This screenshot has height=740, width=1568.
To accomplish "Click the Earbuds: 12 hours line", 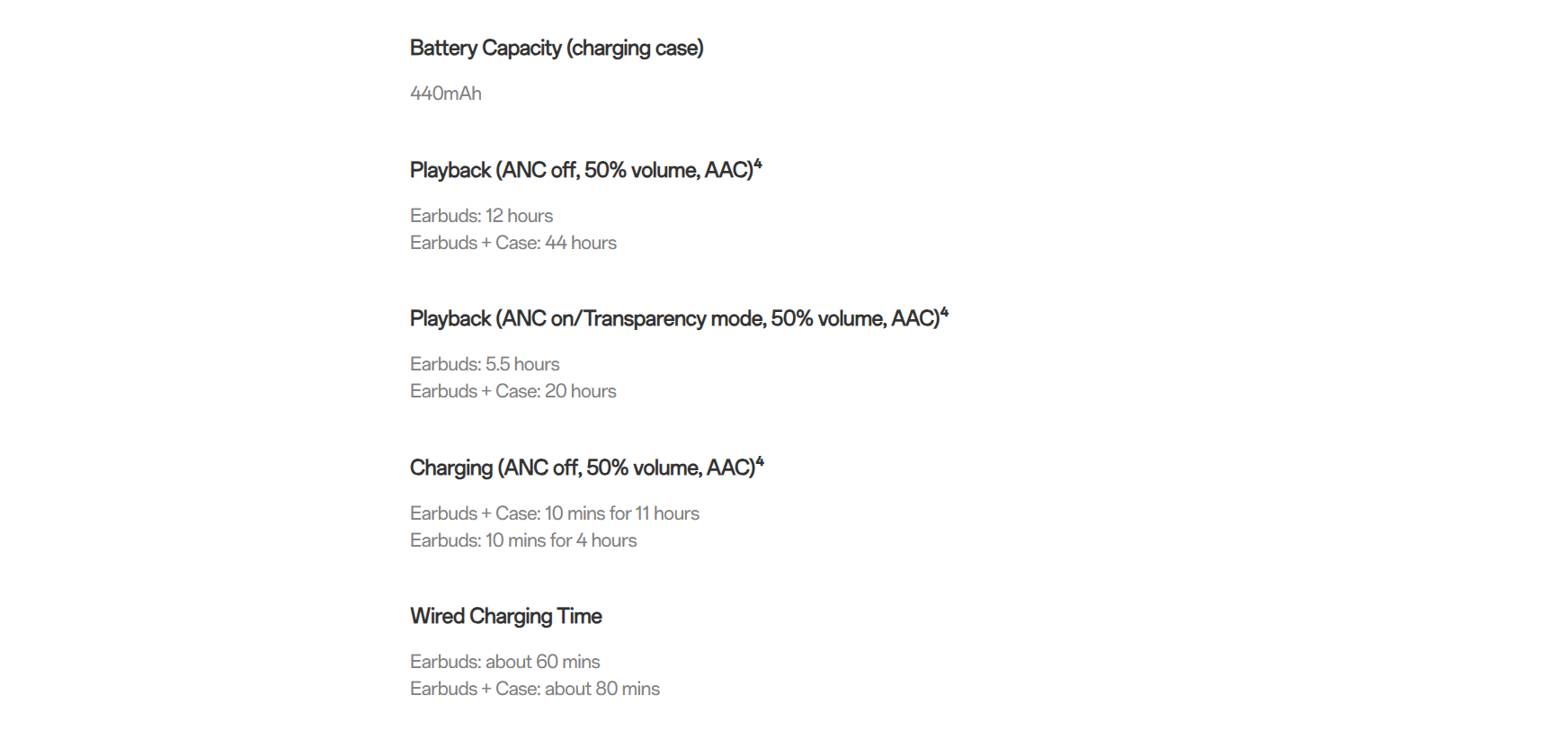I will pos(481,216).
